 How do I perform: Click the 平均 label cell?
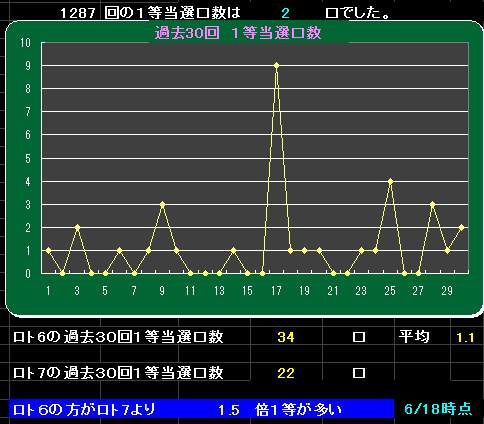point(414,336)
